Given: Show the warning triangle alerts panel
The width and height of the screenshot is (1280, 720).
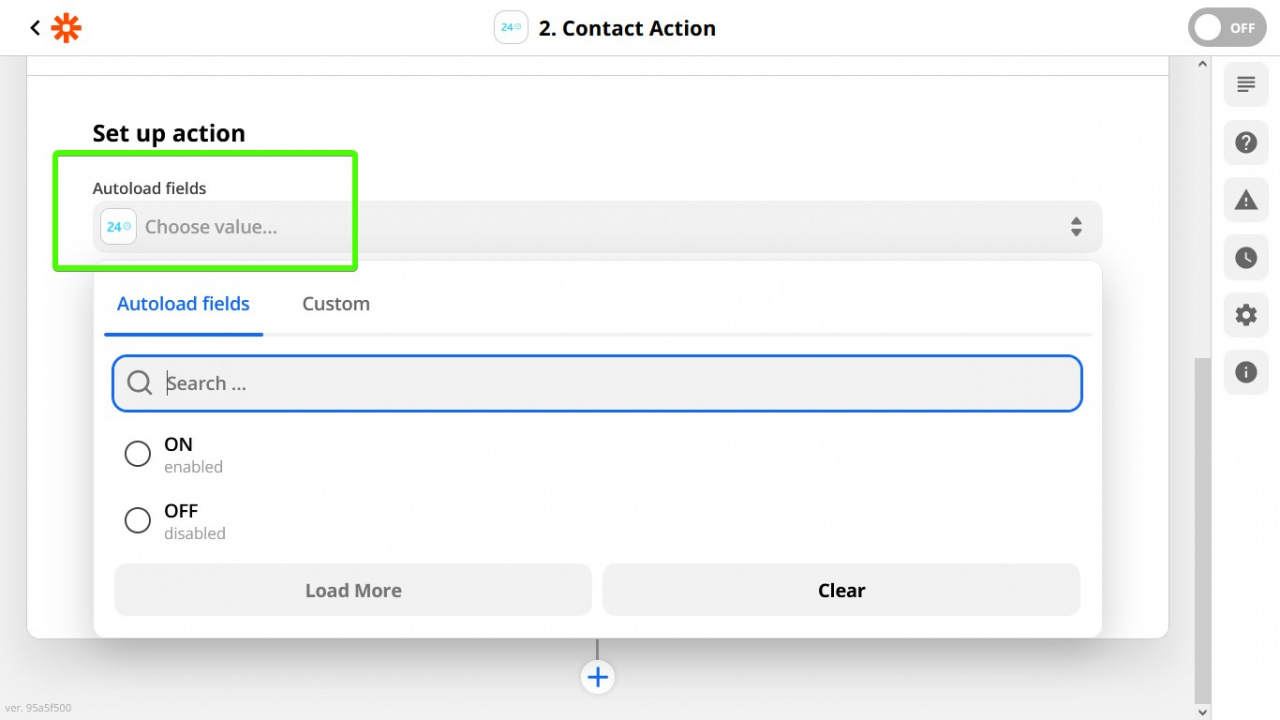Looking at the screenshot, I should tap(1246, 200).
